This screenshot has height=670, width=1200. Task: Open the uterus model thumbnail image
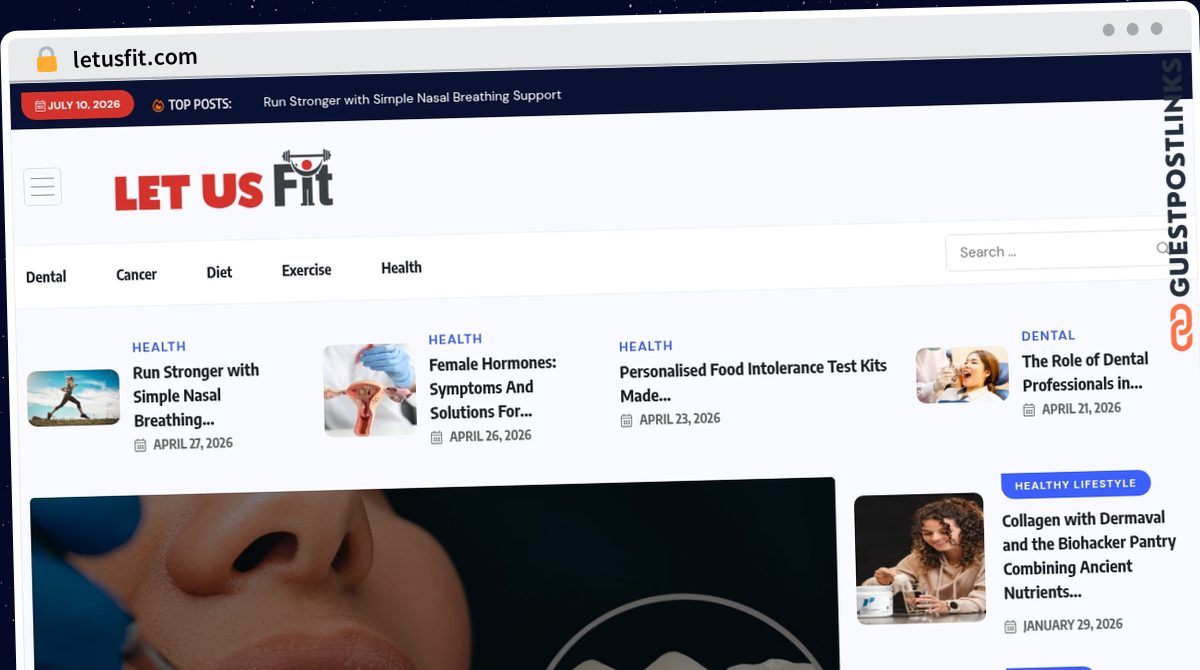(x=370, y=390)
